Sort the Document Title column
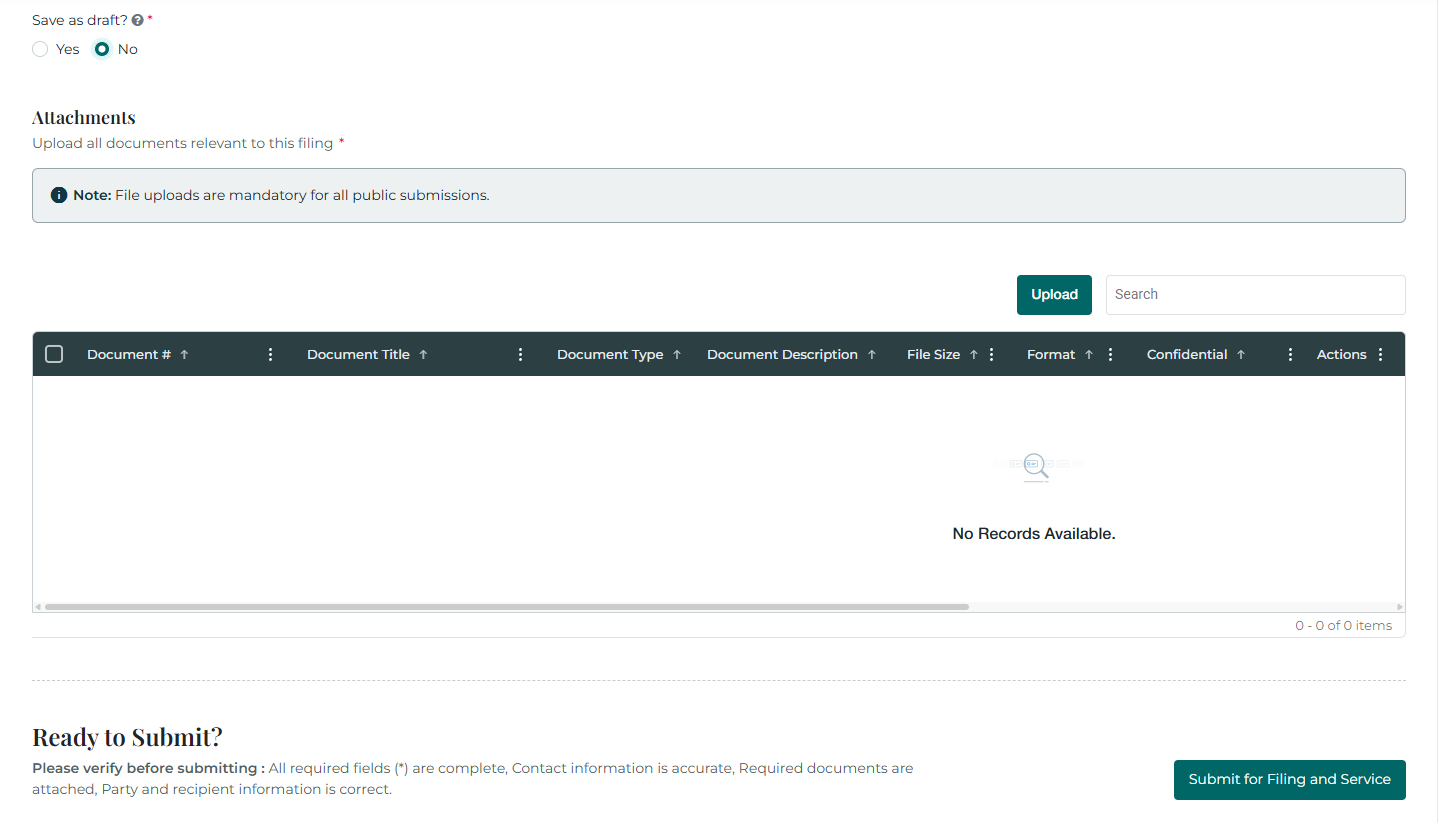This screenshot has height=823, width=1438. 425,353
